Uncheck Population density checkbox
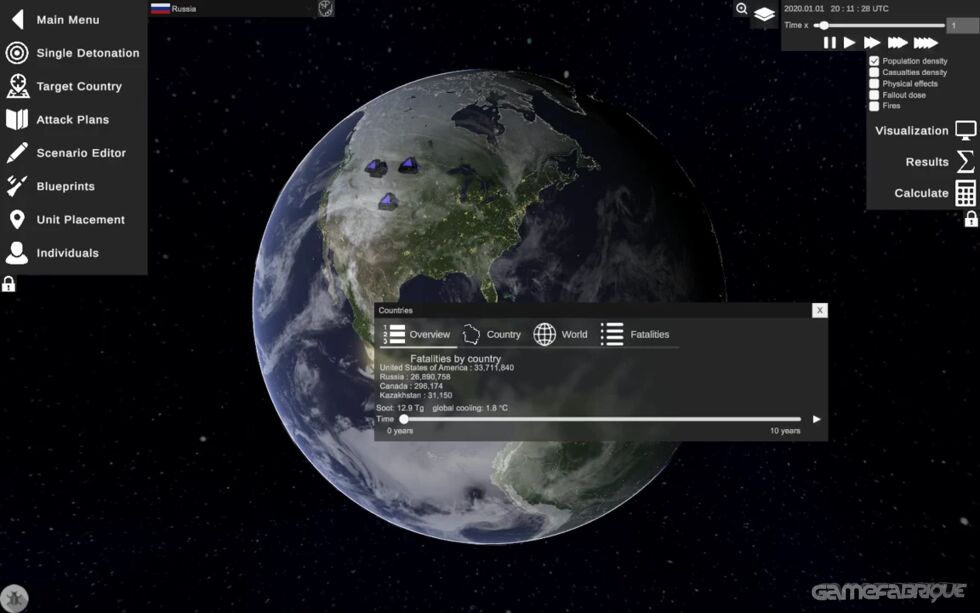Viewport: 980px width, 613px height. coord(874,61)
